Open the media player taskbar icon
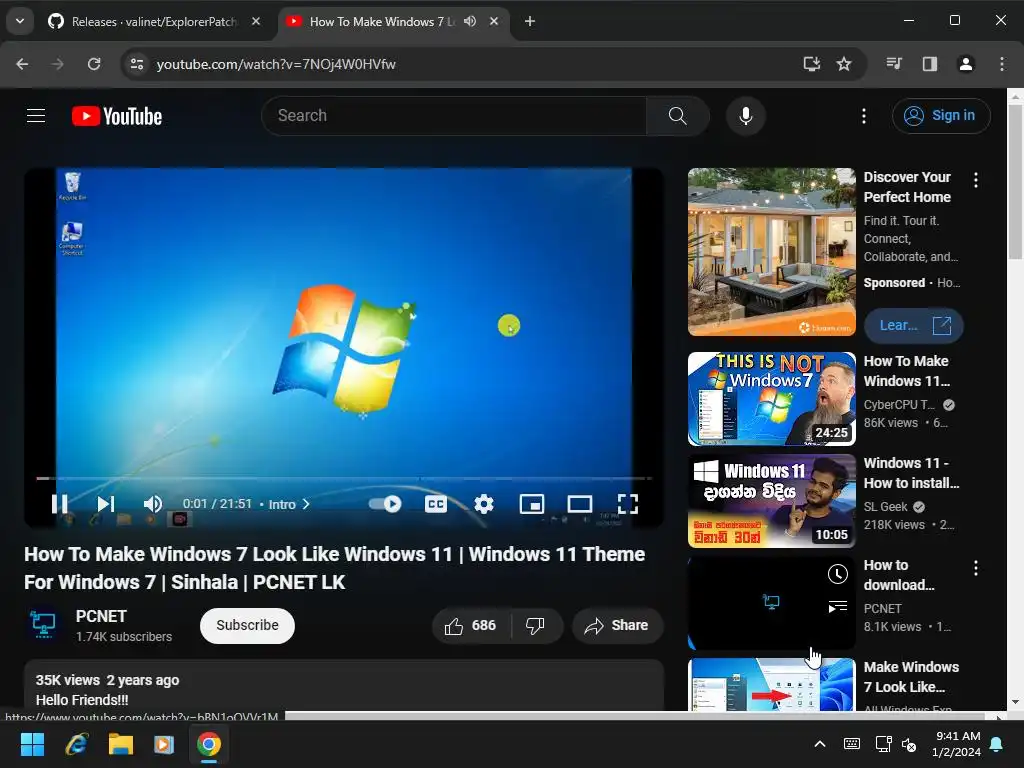The image size is (1024, 768). pyautogui.click(x=164, y=744)
